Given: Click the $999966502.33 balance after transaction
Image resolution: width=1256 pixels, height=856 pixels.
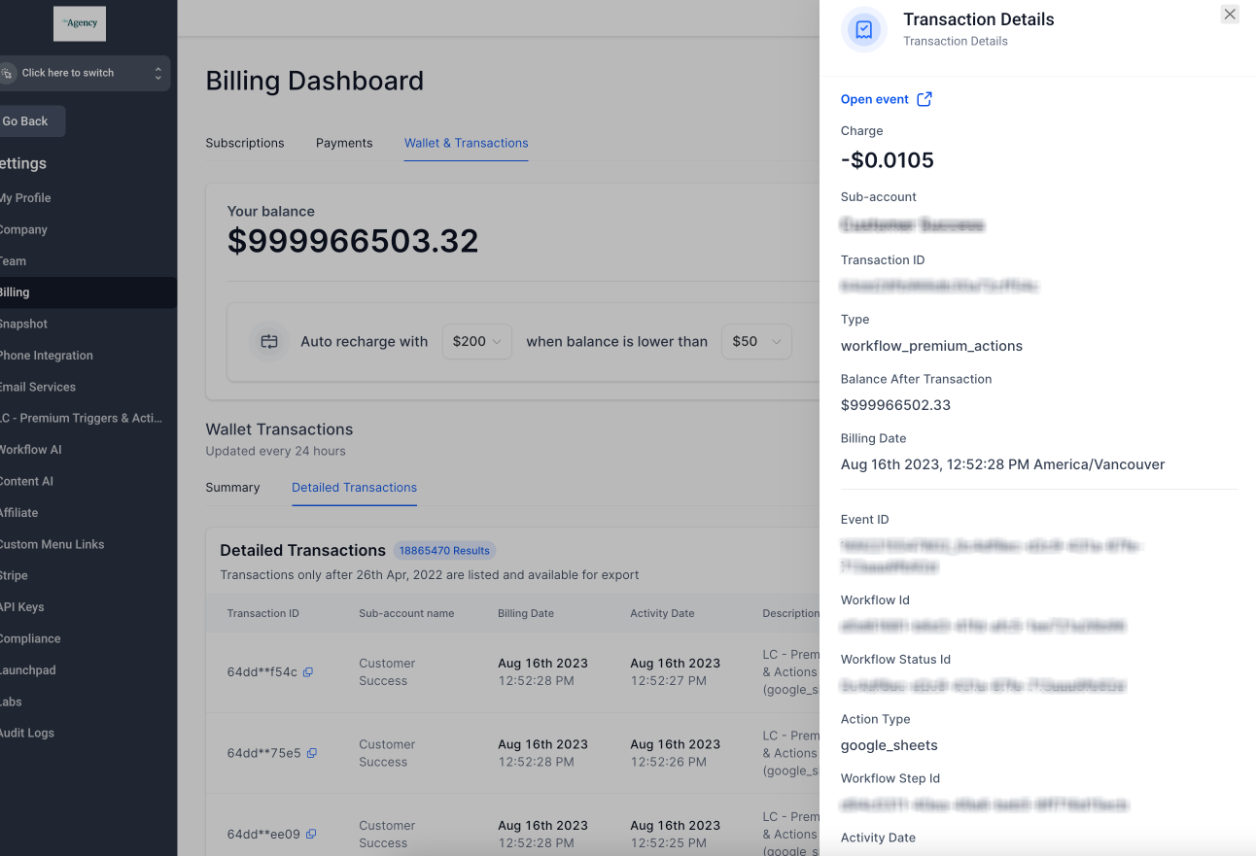Looking at the screenshot, I should point(896,405).
